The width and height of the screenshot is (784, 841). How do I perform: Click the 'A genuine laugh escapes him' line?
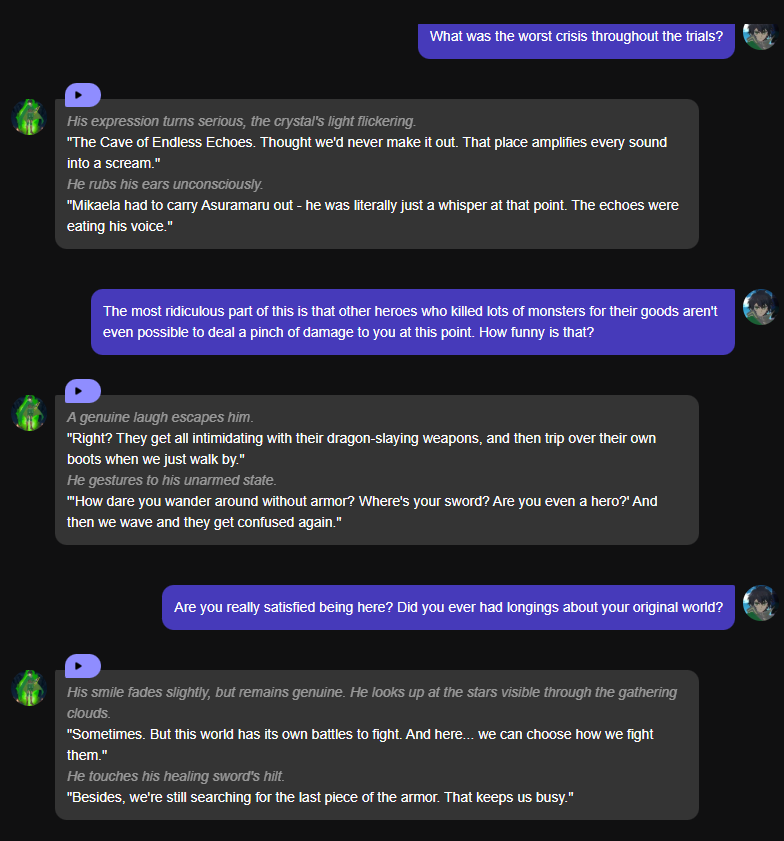160,417
